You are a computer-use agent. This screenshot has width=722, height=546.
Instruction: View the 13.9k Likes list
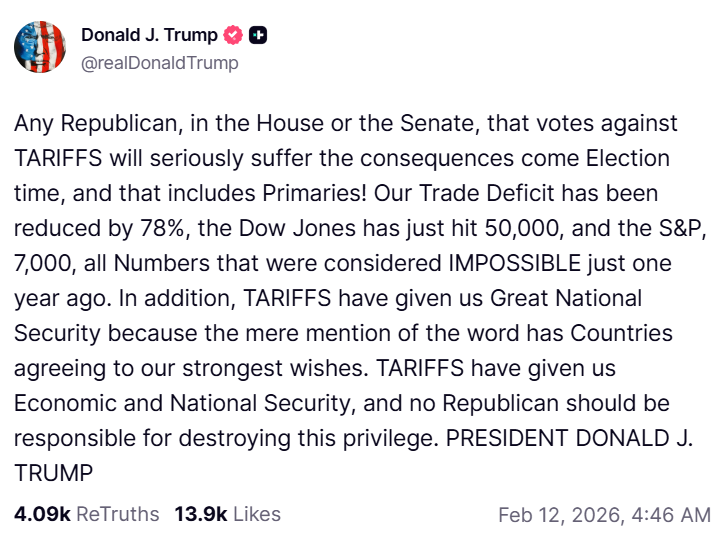[227, 514]
